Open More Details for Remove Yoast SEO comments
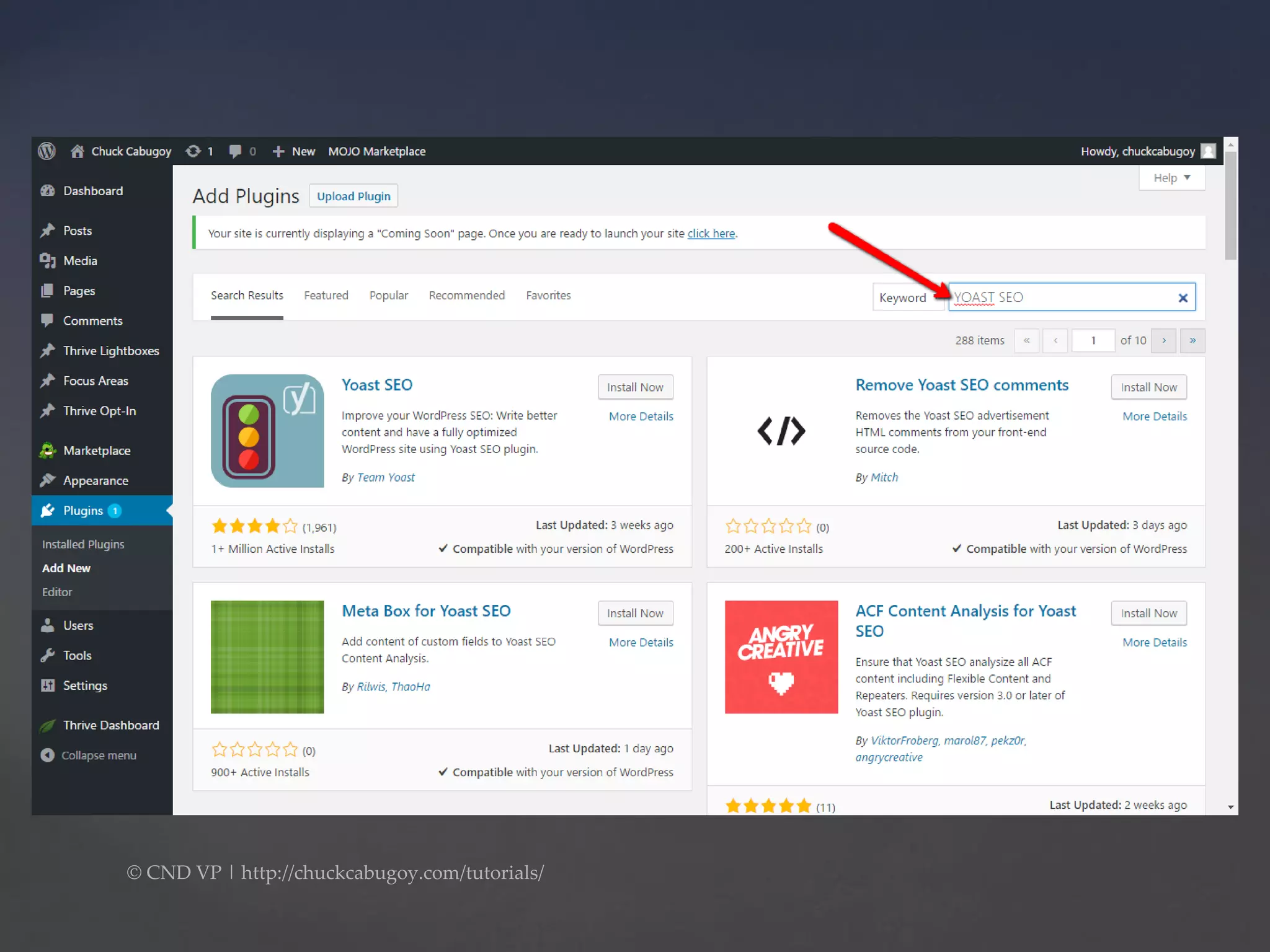 [x=1155, y=416]
